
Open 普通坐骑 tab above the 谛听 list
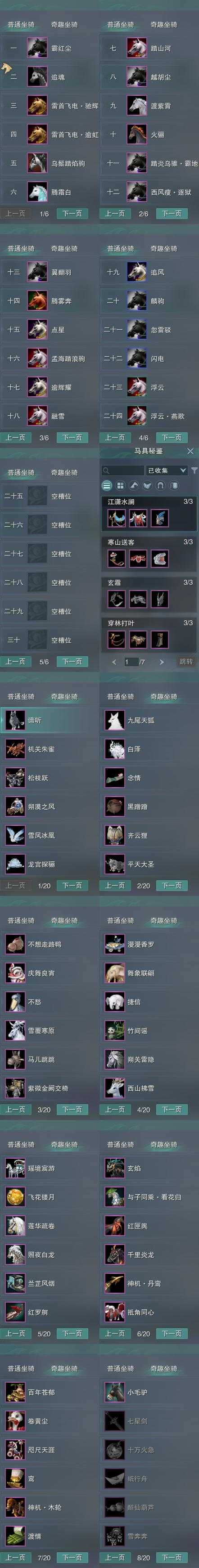pyautogui.click(x=21, y=697)
